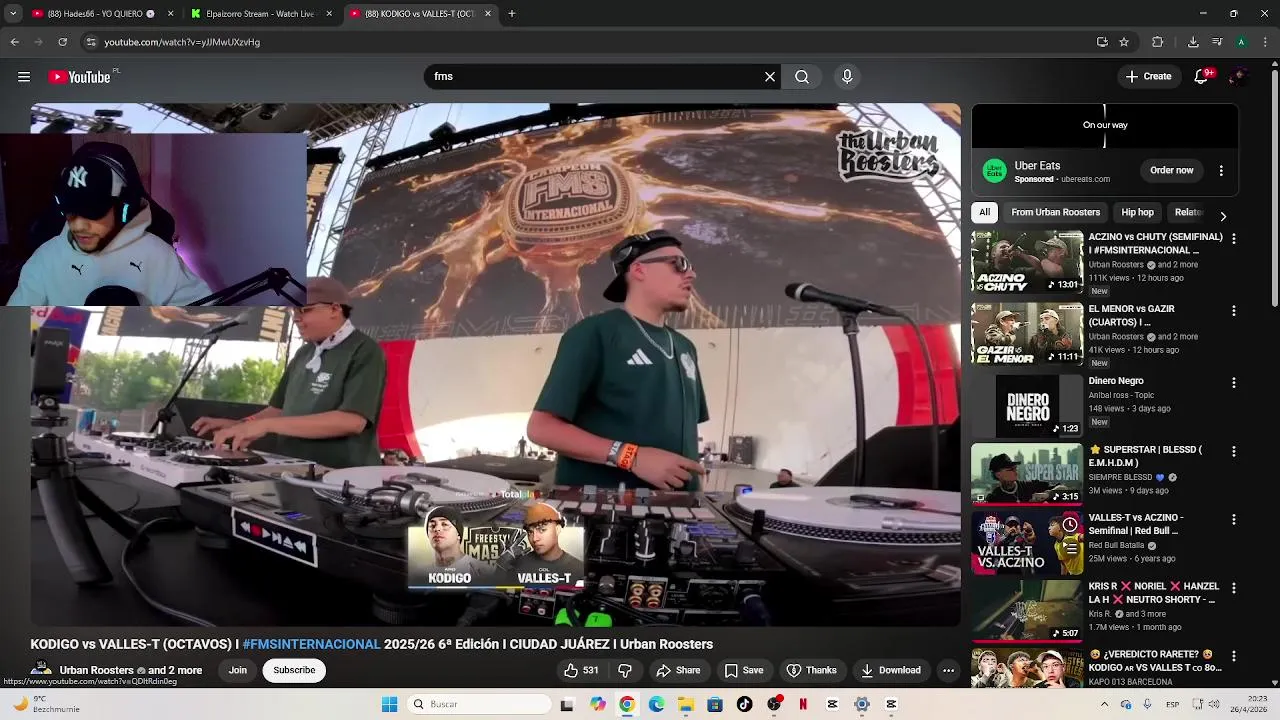This screenshot has width=1280, height=720.
Task: Open browser extensions puzzle icon
Action: 1158,42
